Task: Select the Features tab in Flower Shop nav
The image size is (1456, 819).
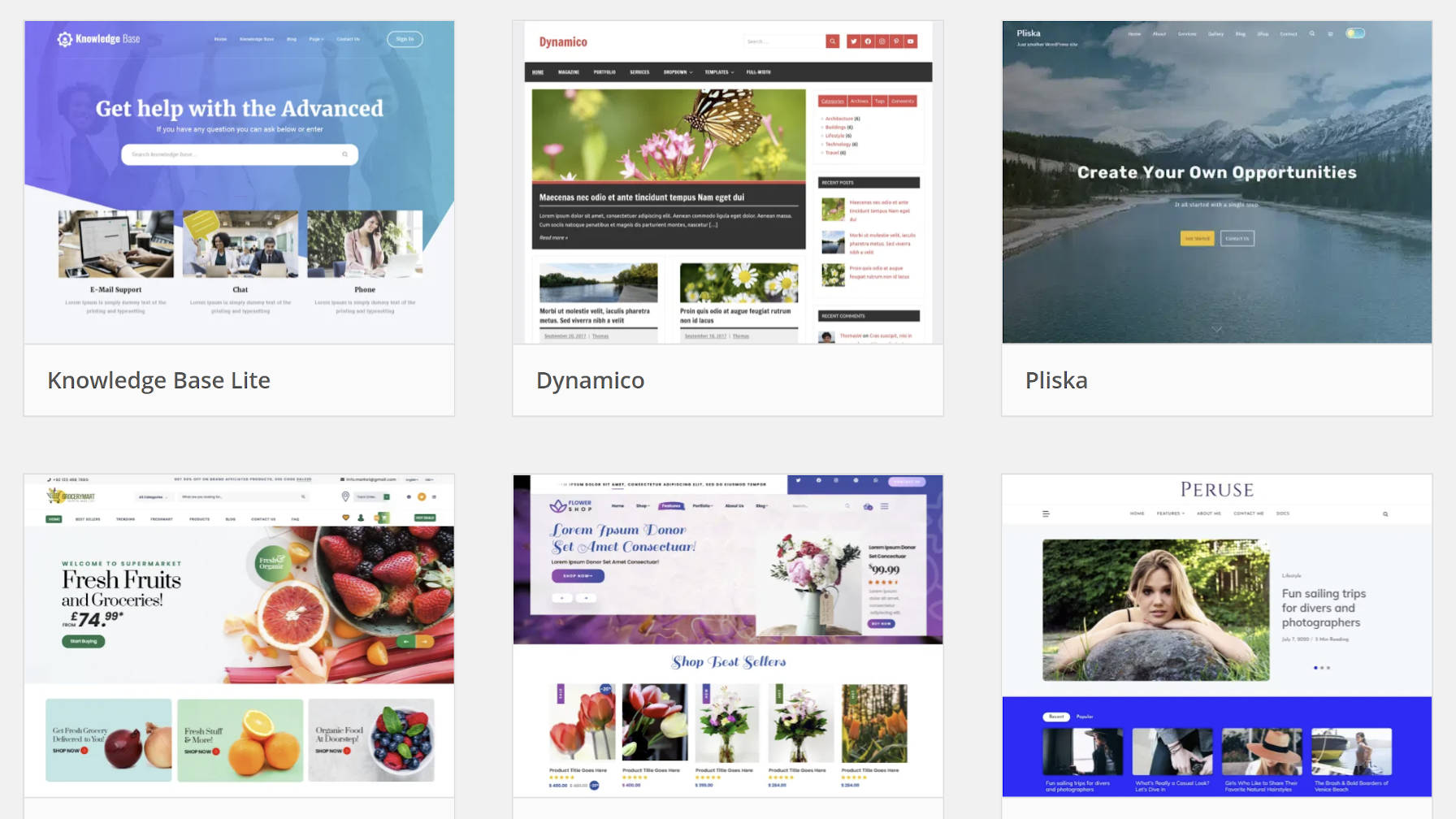Action: [671, 505]
